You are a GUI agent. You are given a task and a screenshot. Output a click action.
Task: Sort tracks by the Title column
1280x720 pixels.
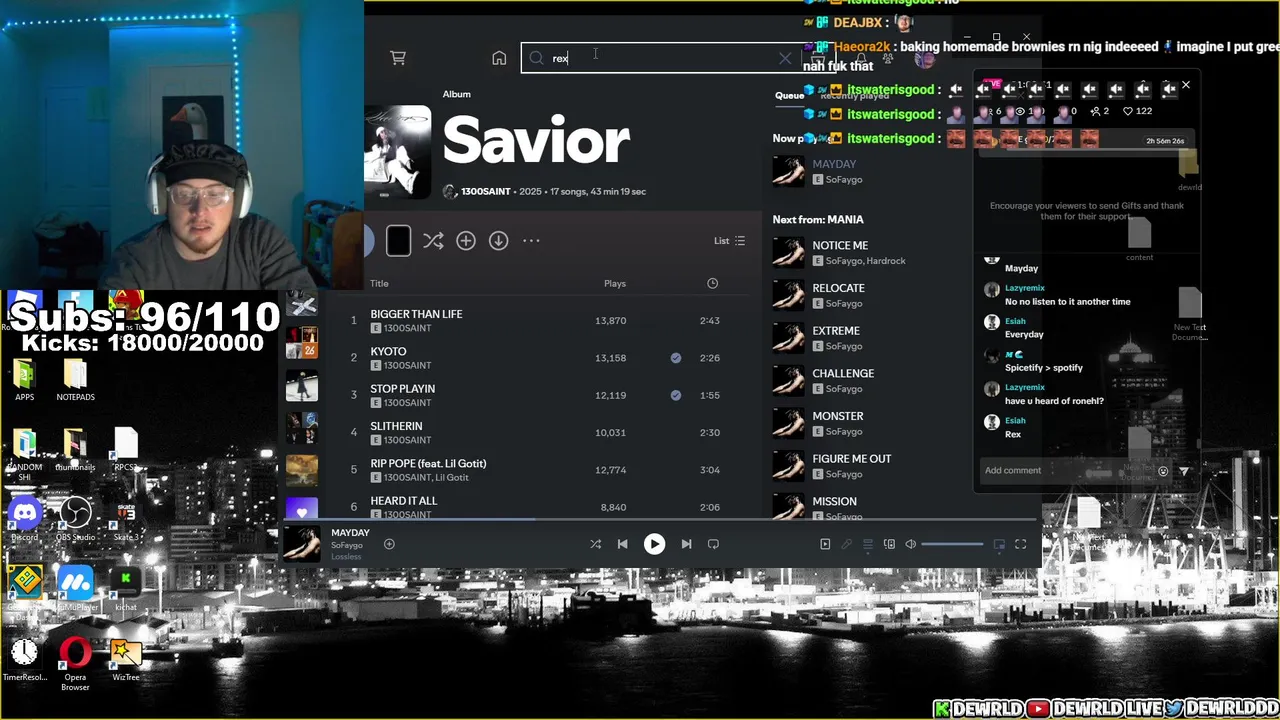pos(379,283)
